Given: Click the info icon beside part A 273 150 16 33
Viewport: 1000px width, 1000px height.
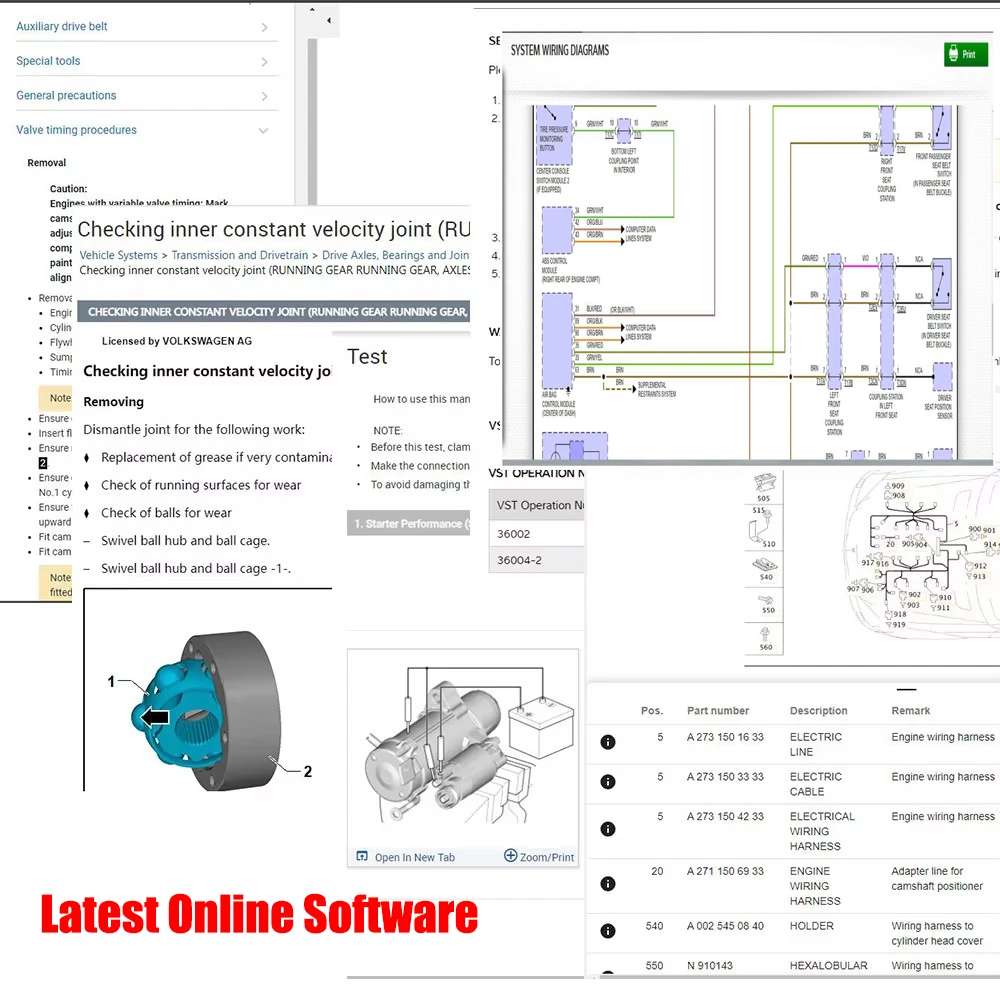Looking at the screenshot, I should point(607,743).
